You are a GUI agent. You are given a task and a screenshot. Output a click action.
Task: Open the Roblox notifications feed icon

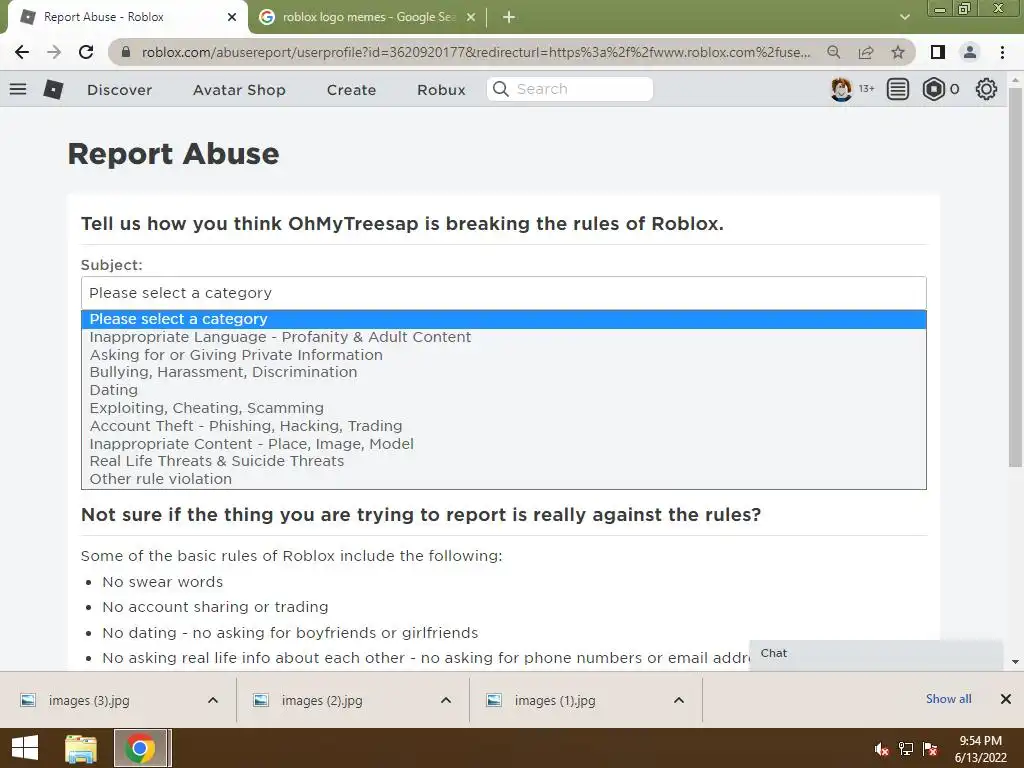(898, 89)
